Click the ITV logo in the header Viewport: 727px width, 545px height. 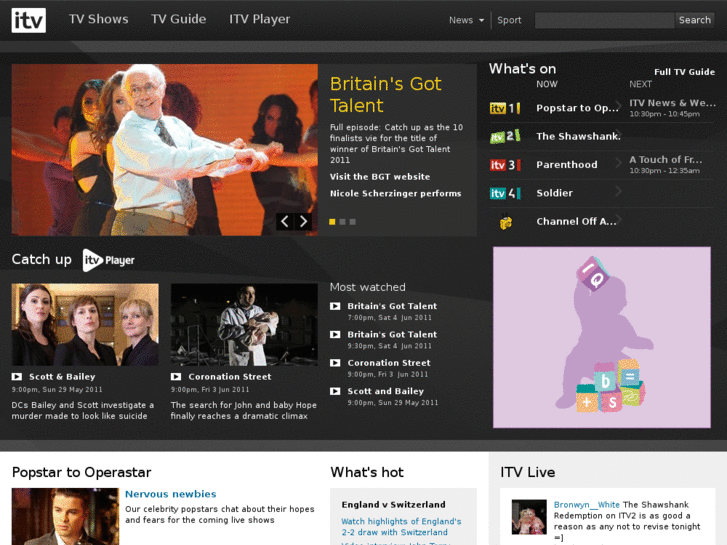tap(28, 20)
